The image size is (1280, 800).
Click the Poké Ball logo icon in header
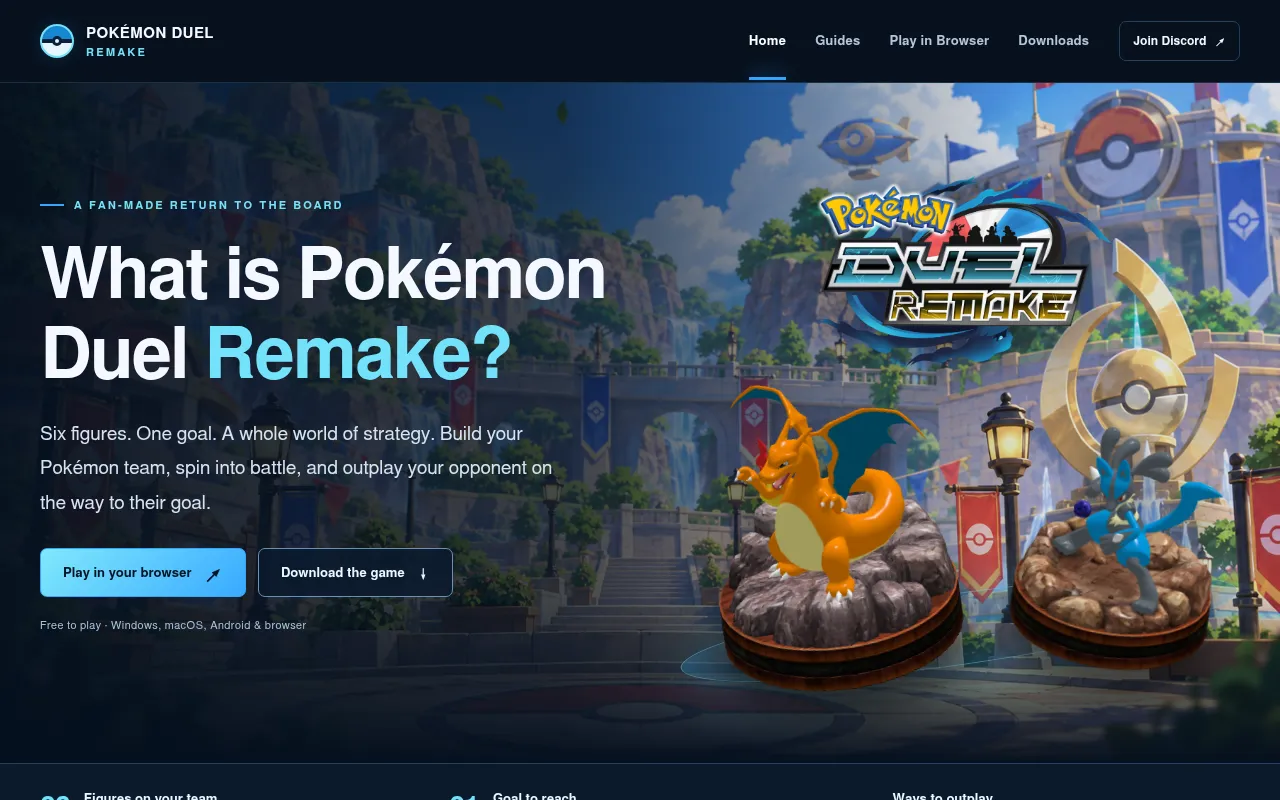click(57, 41)
